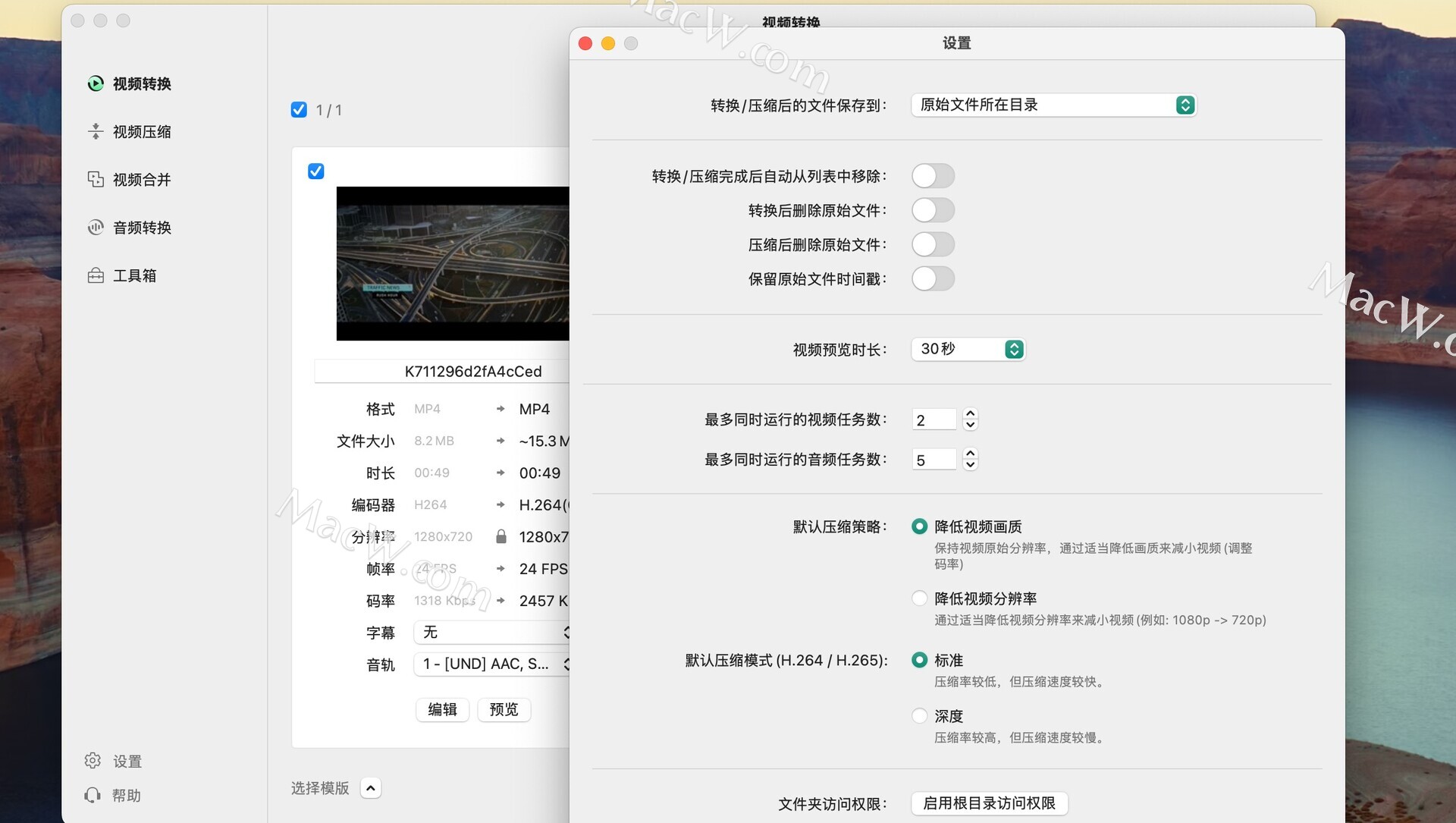Click the 帮助 headset icon
1456x823 pixels.
[x=93, y=795]
